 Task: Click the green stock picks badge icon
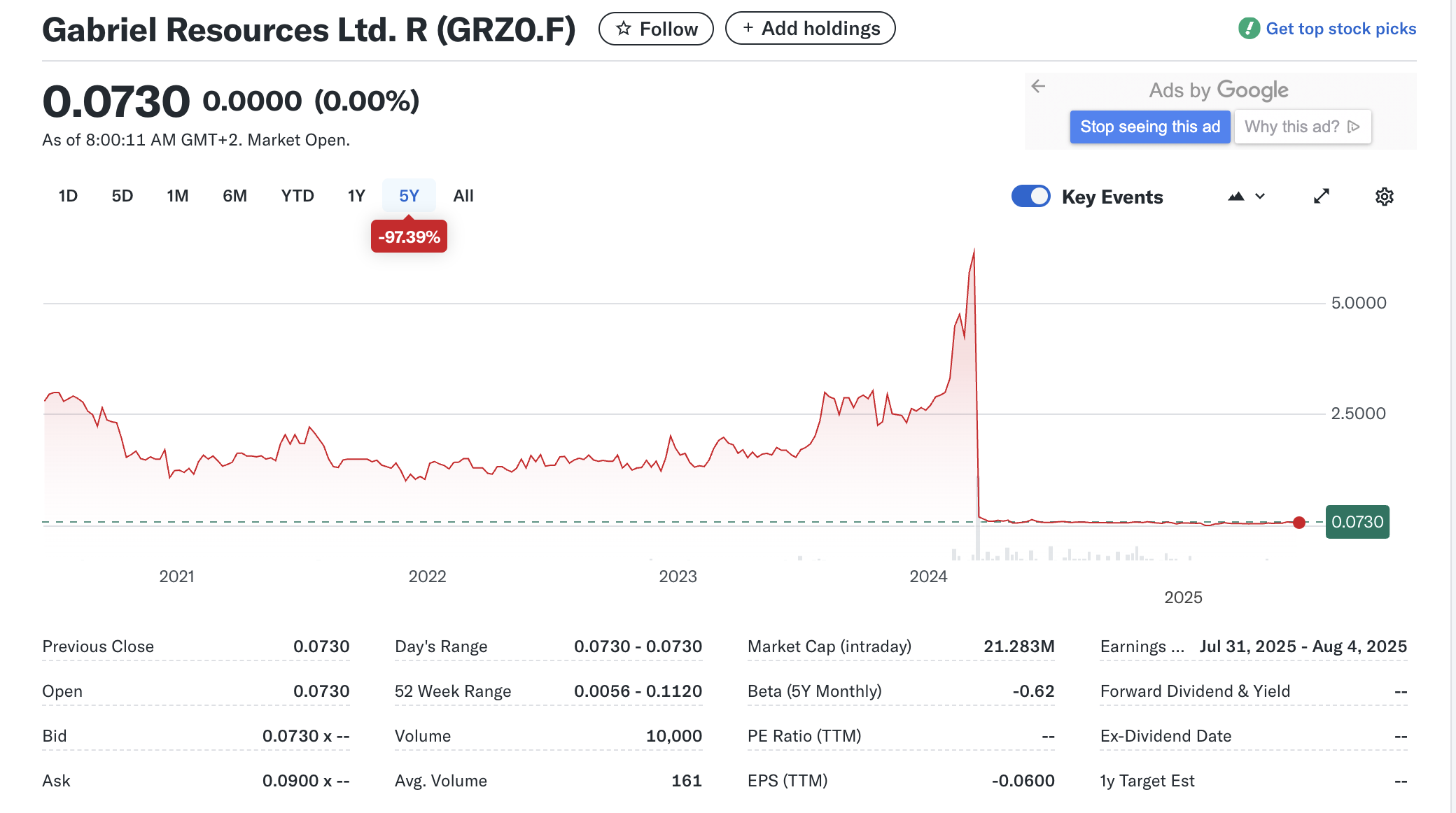pos(1249,29)
